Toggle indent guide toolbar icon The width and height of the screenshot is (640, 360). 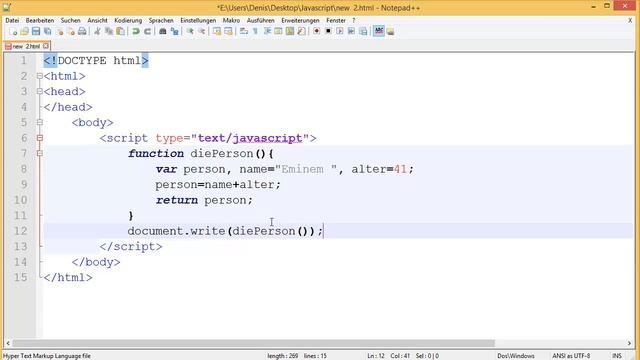tap(267, 31)
